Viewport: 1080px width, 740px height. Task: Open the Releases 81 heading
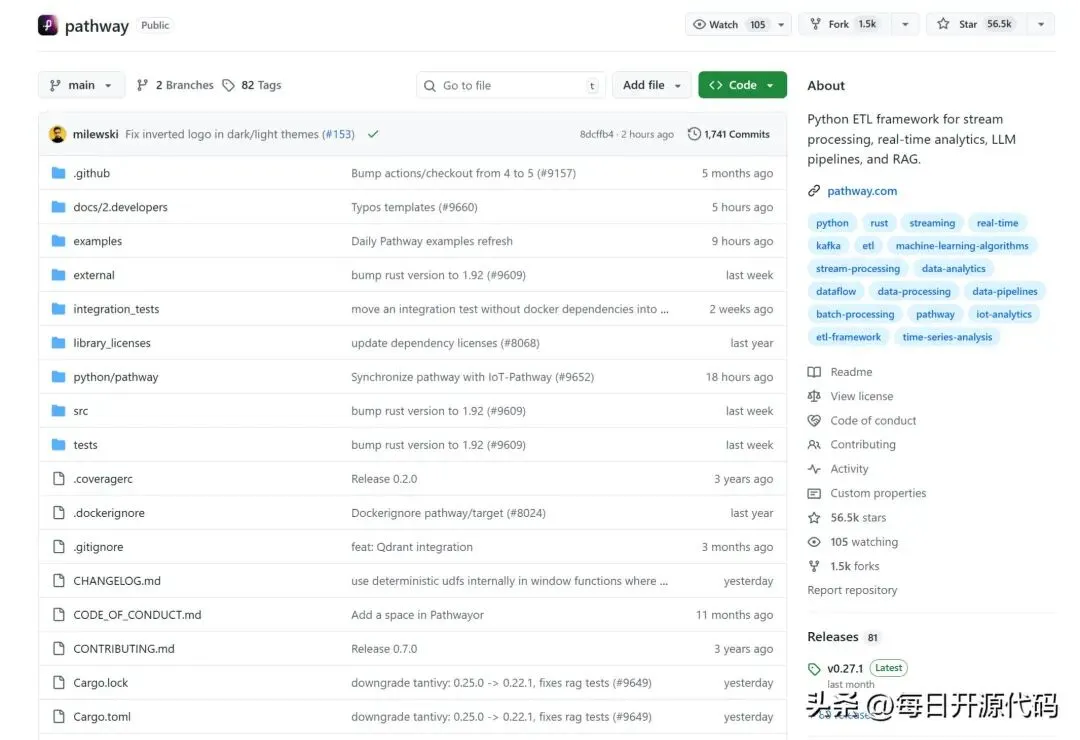pyautogui.click(x=843, y=637)
